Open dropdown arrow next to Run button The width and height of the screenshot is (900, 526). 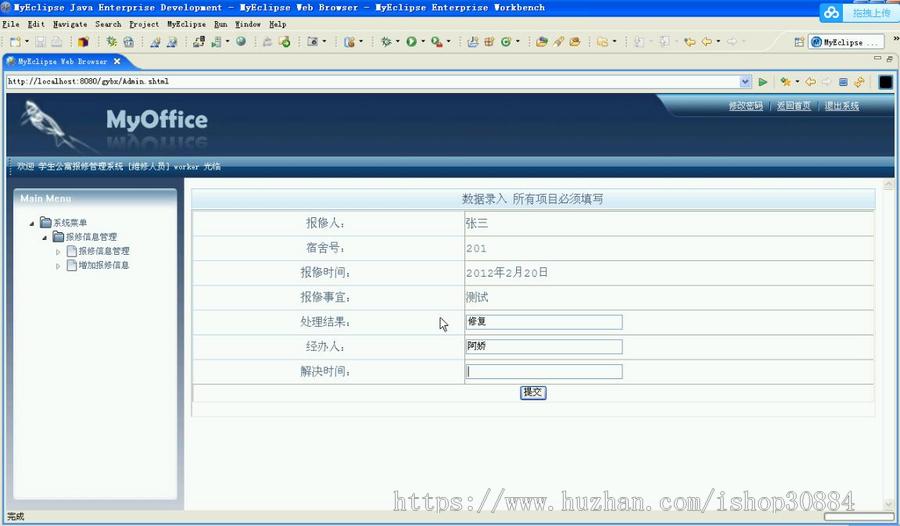(423, 41)
